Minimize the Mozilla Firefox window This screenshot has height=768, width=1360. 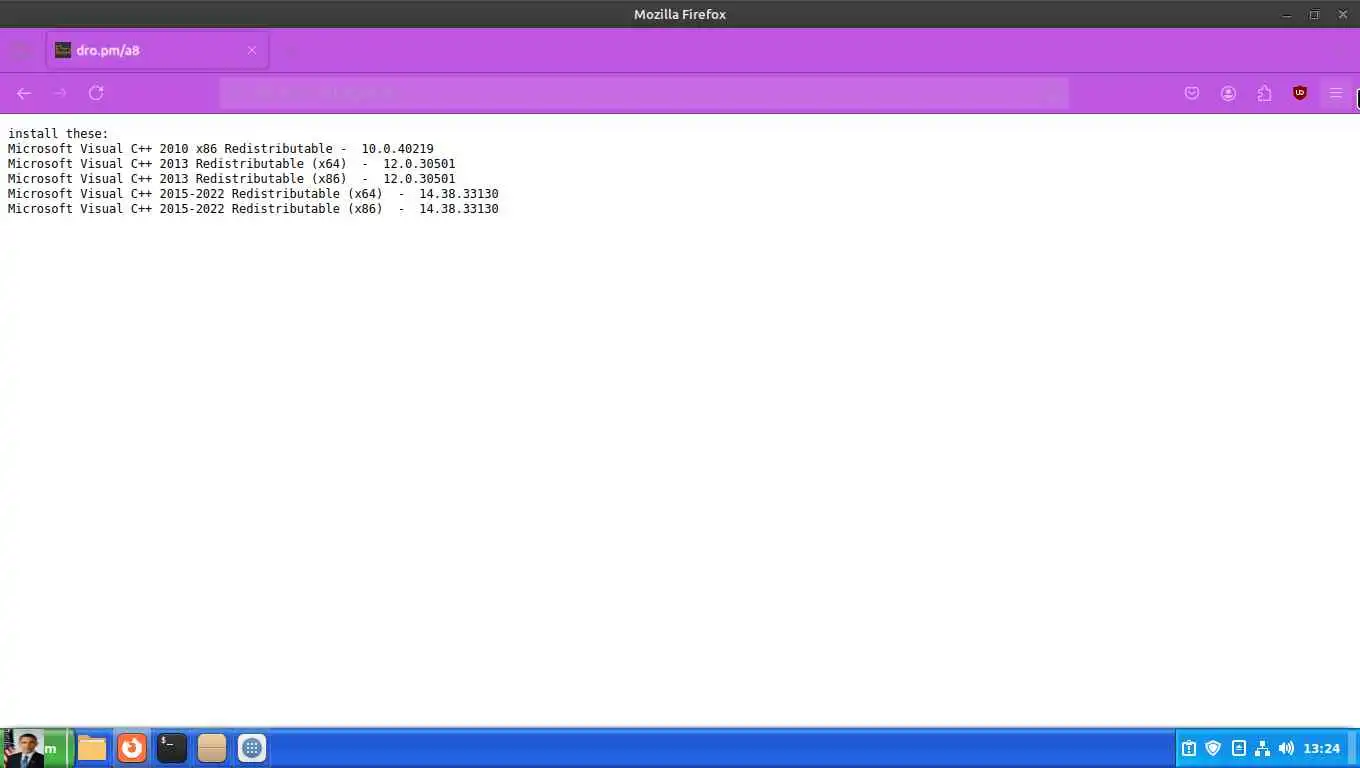click(1286, 14)
